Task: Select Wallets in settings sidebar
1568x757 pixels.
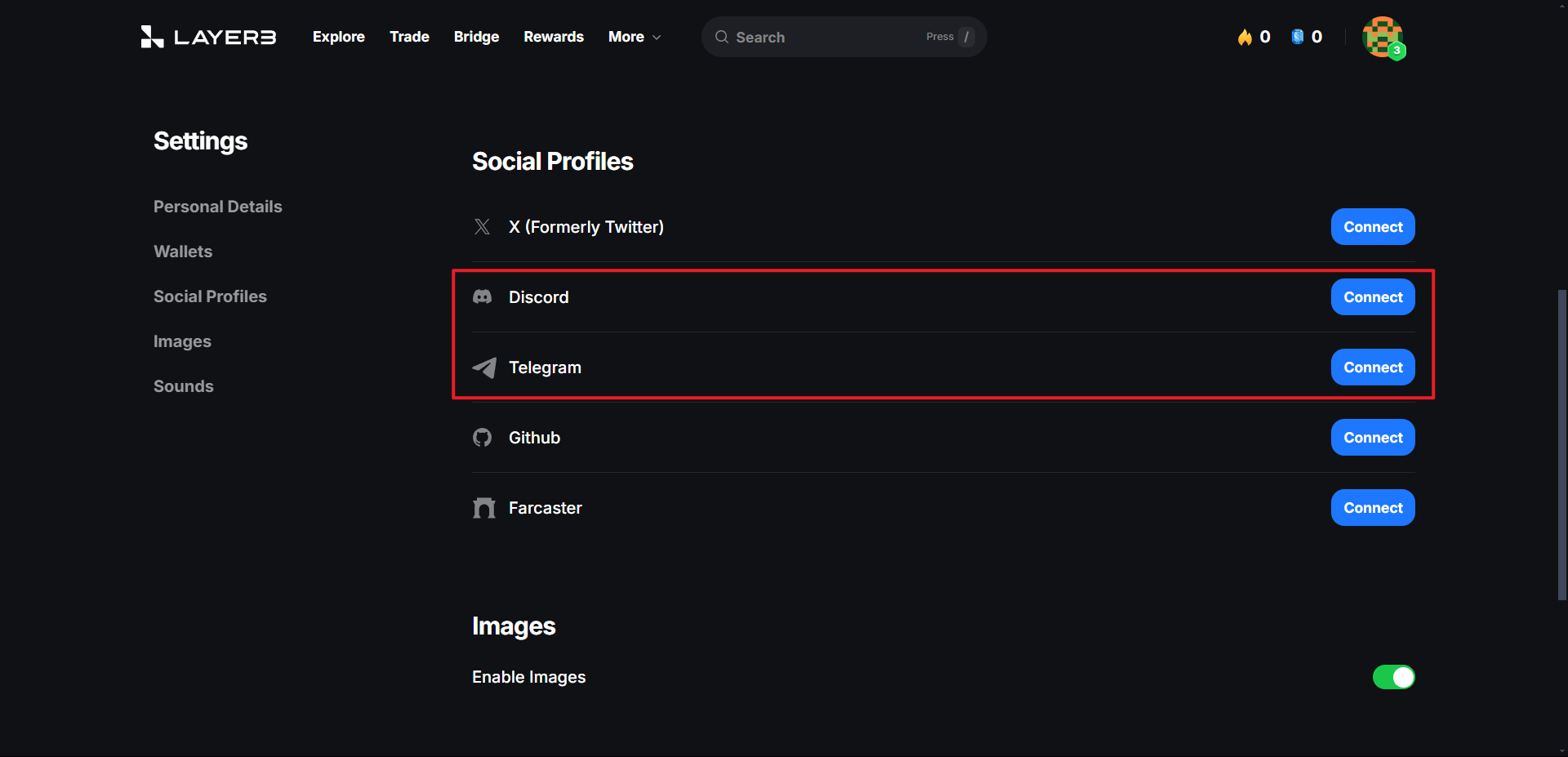Action: pyautogui.click(x=183, y=252)
